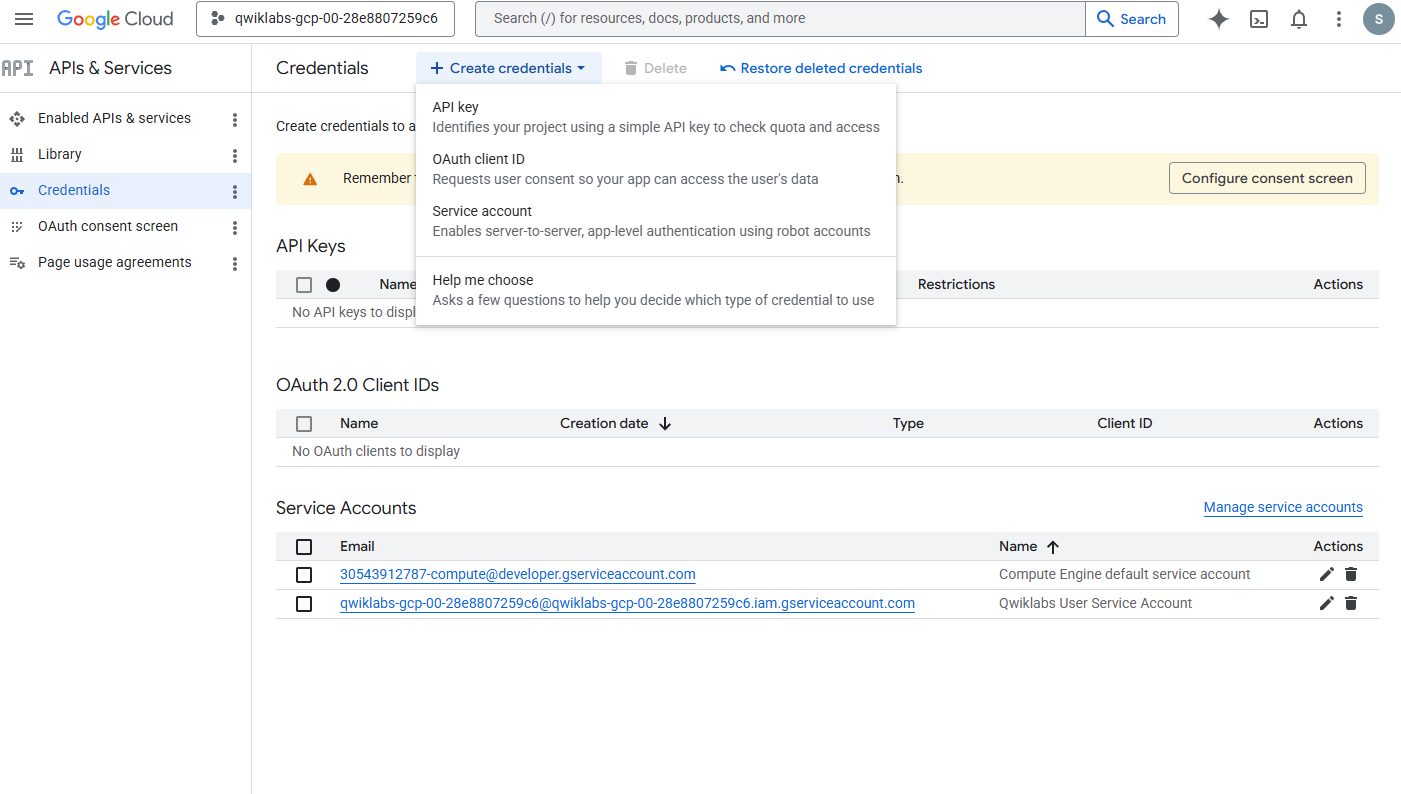Screen dimensions: 1401x794
Task: Choose Service account from the menu
Action: (656, 221)
